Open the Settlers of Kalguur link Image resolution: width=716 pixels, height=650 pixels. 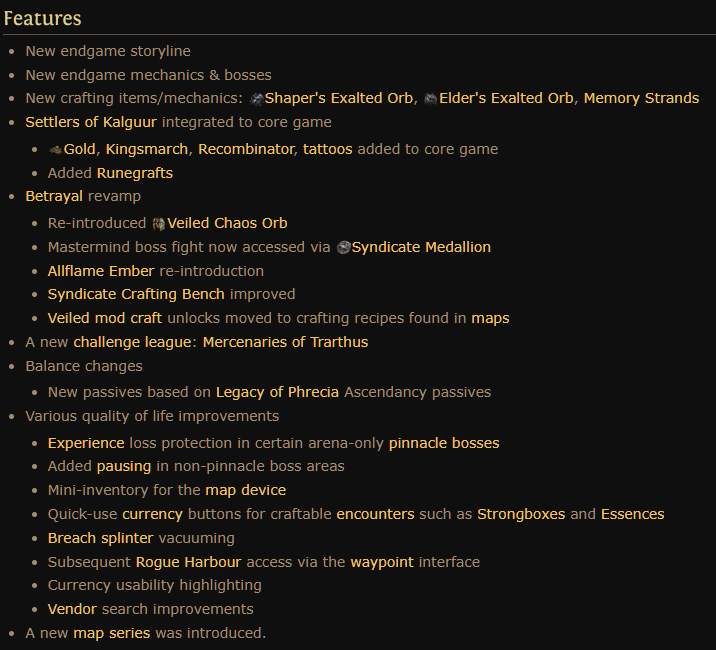91,122
